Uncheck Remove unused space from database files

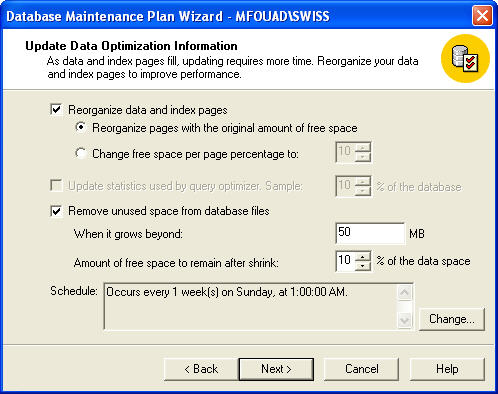[x=56, y=211]
